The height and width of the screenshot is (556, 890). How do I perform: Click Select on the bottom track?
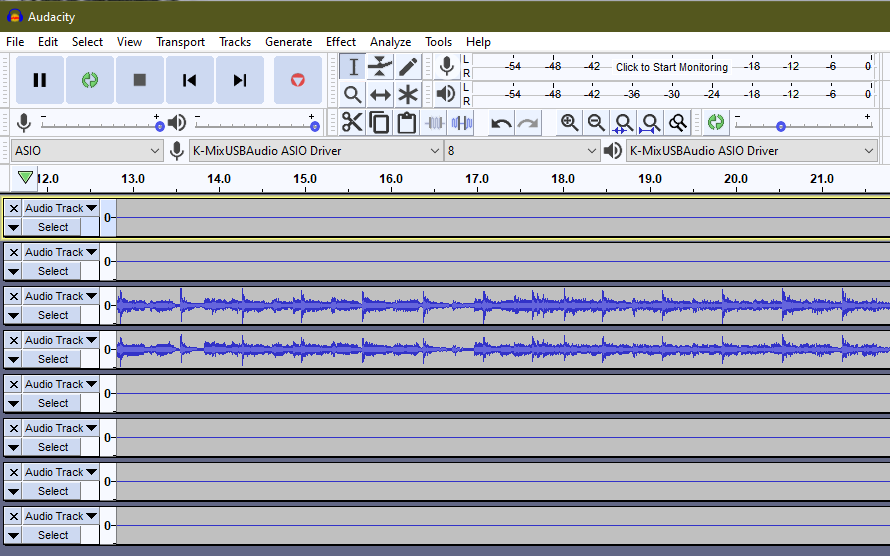pyautogui.click(x=53, y=536)
